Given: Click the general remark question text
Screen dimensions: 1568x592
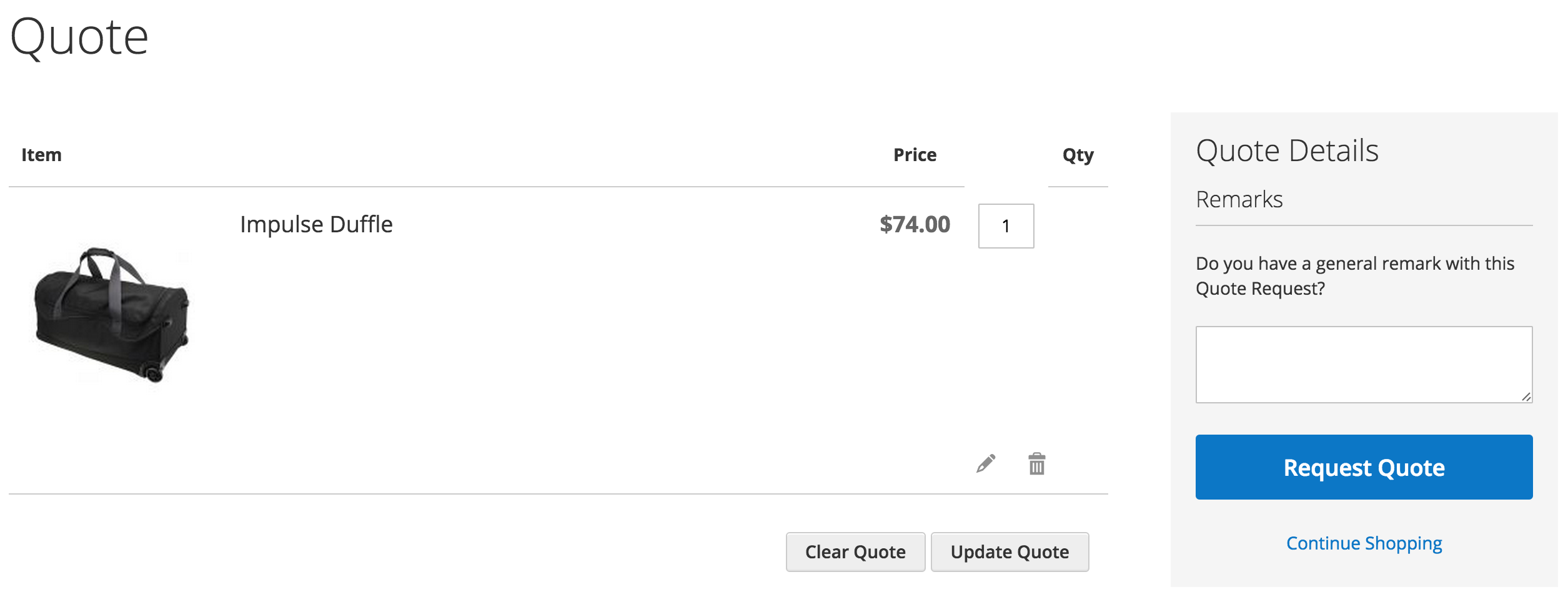Looking at the screenshot, I should click(x=1354, y=276).
